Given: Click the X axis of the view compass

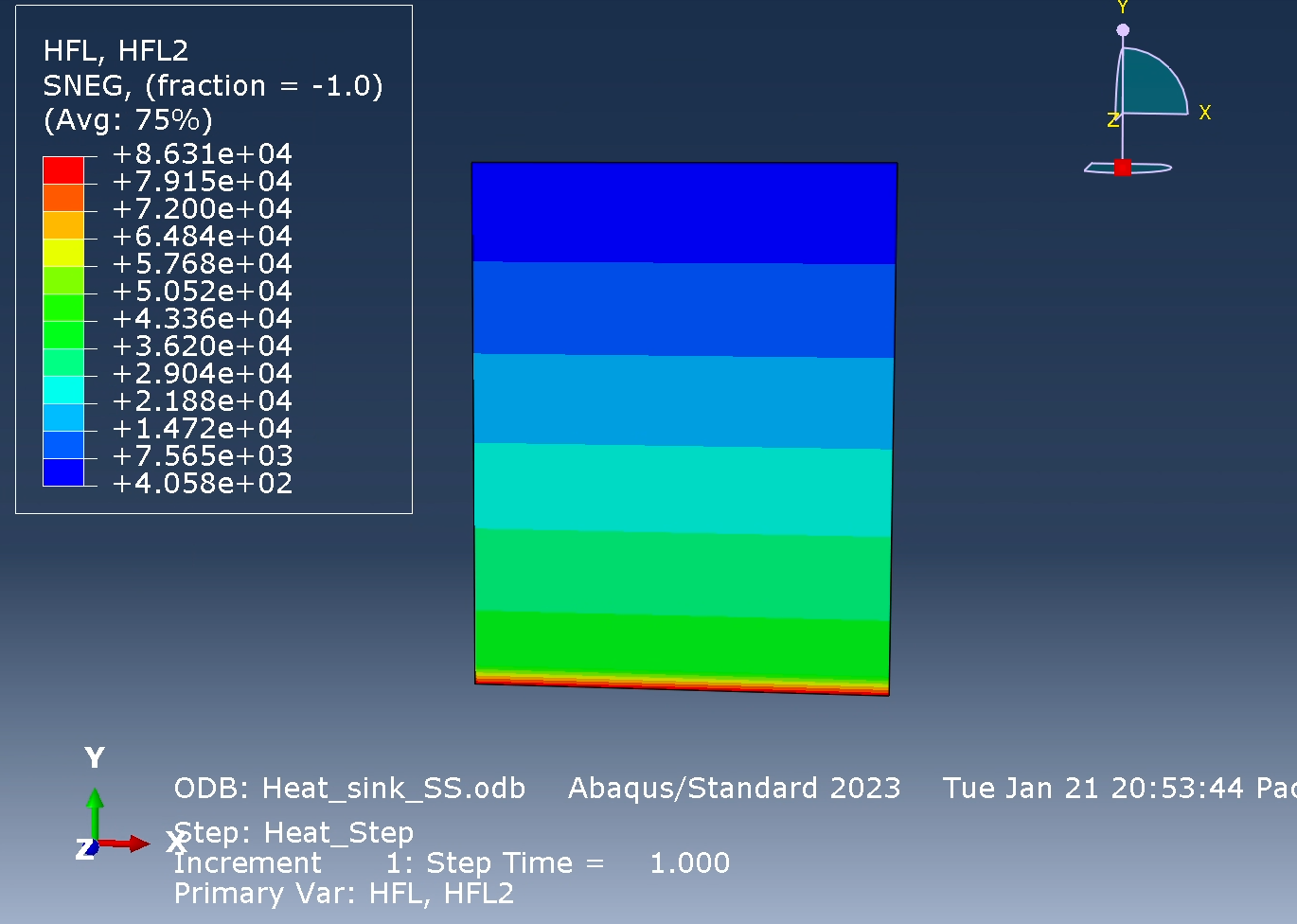Looking at the screenshot, I should click(1206, 112).
